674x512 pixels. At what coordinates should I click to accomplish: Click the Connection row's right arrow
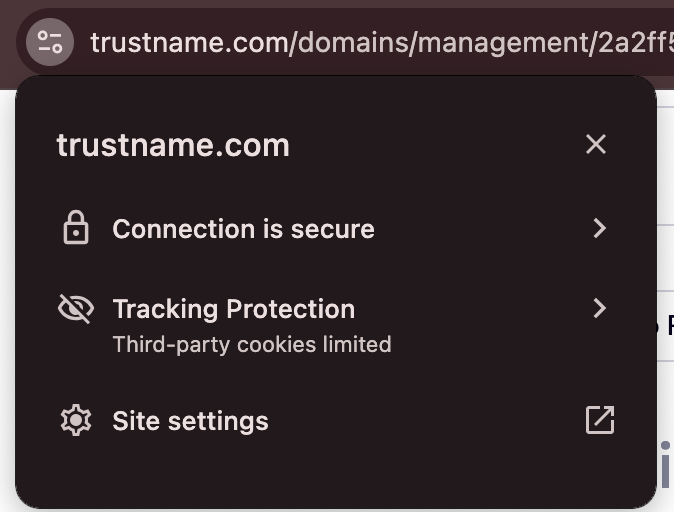tap(599, 229)
